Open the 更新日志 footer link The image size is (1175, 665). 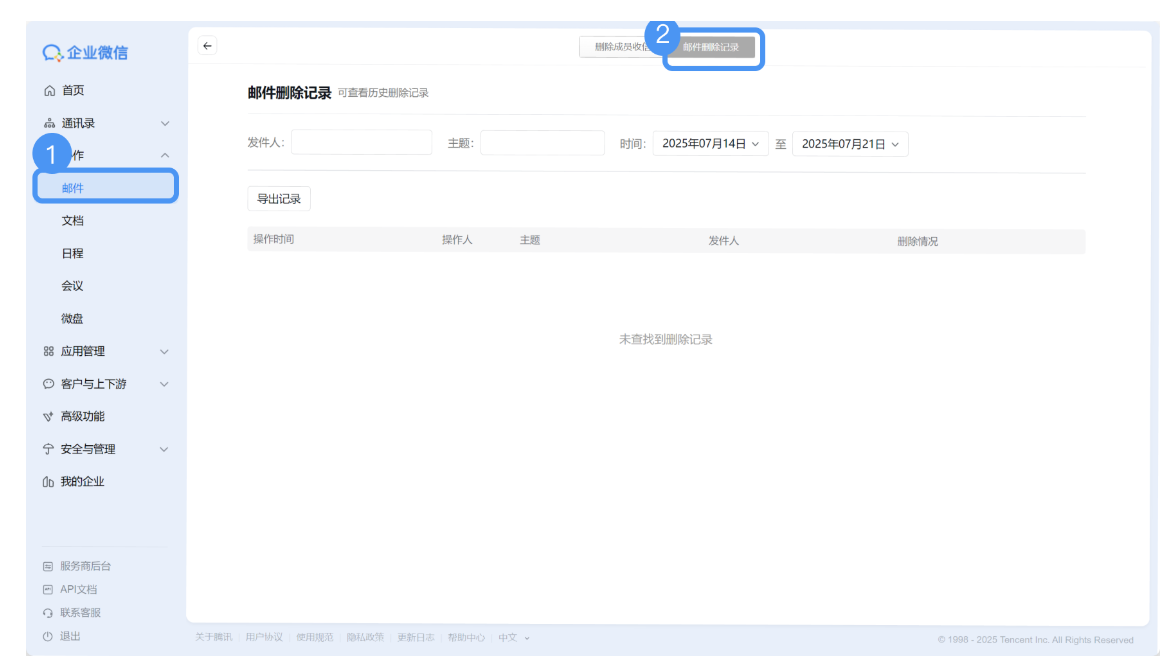point(416,638)
